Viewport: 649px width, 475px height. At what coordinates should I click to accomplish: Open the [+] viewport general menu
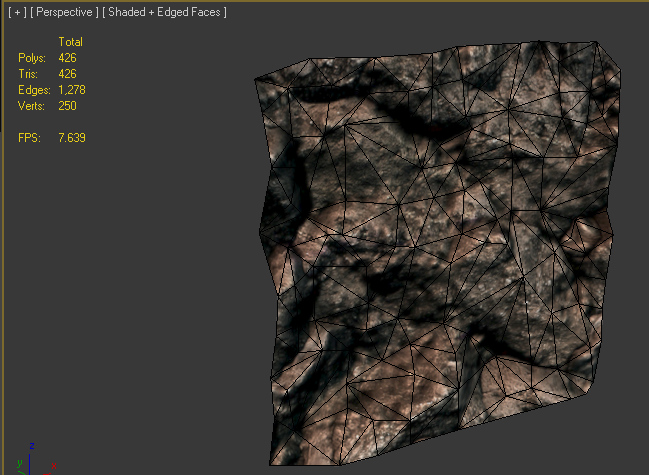pos(17,12)
